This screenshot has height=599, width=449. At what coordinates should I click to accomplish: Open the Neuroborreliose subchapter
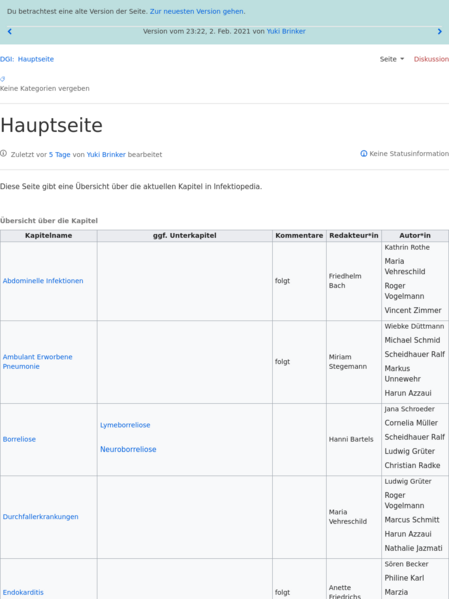(x=128, y=450)
